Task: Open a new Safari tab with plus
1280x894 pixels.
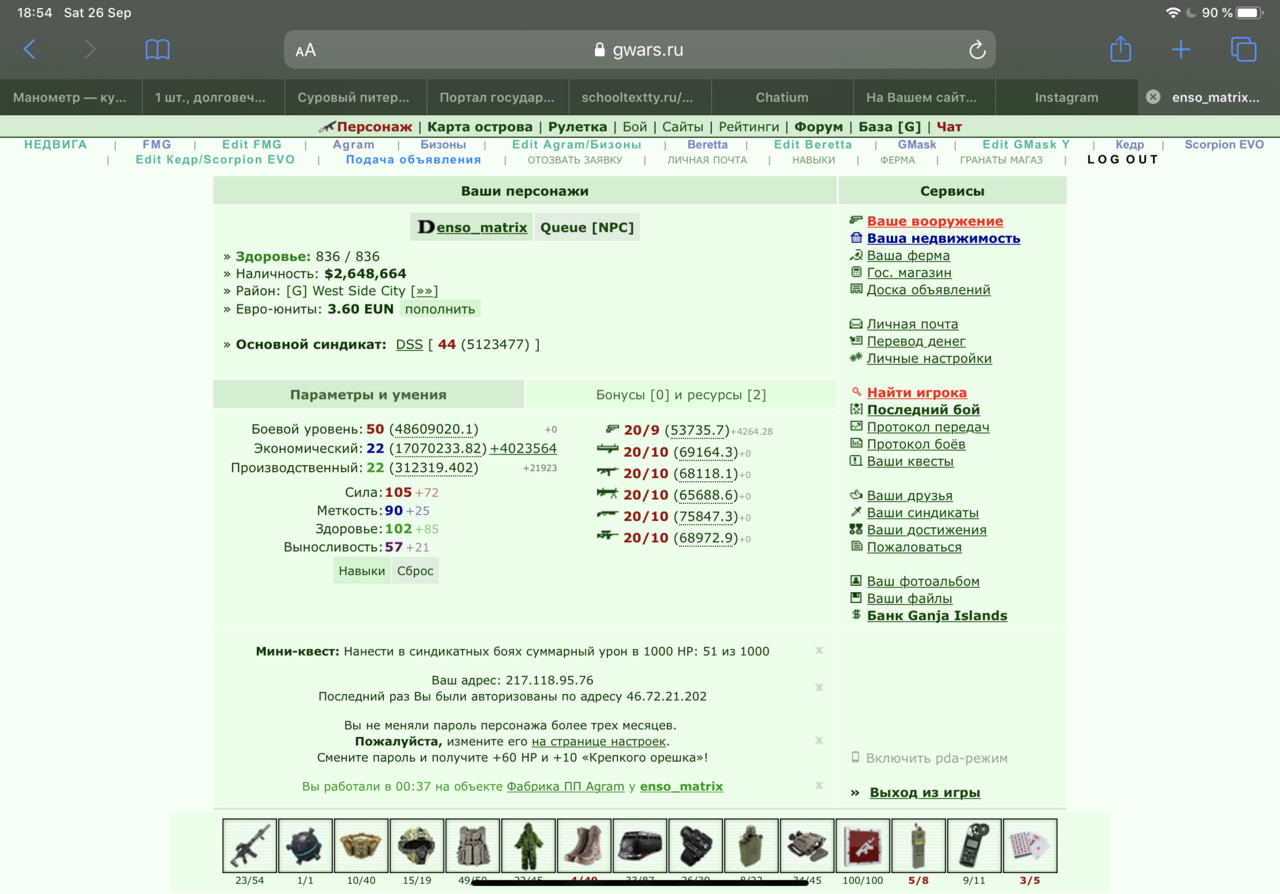Action: tap(1181, 49)
